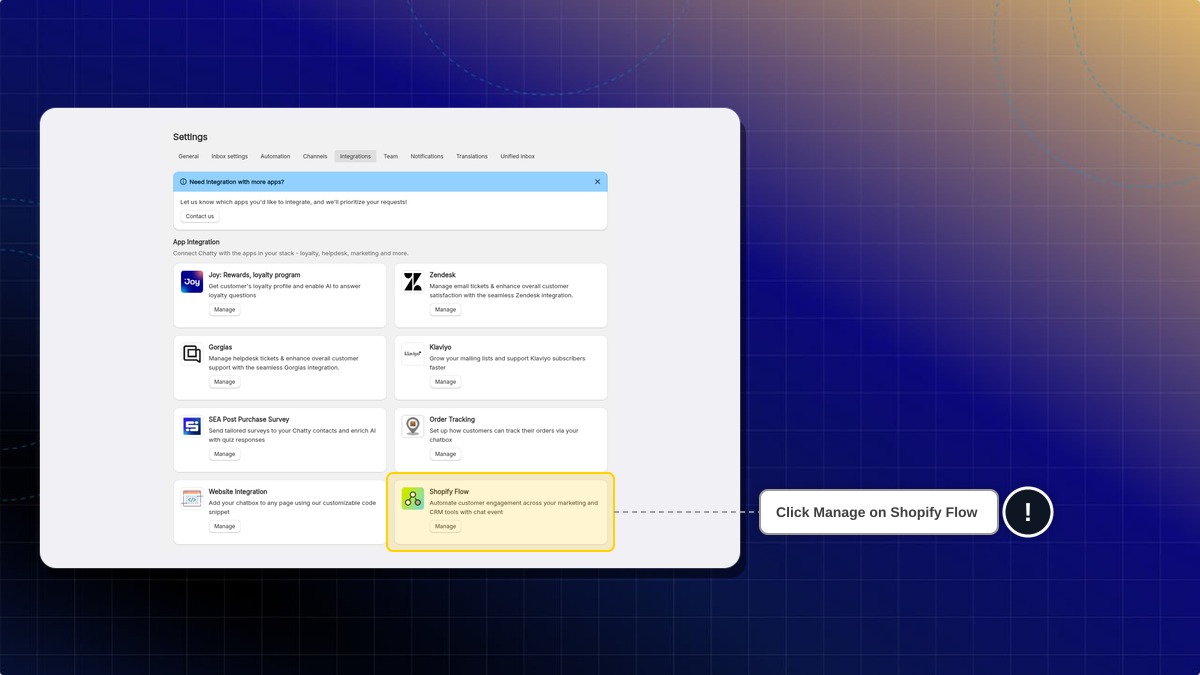Click Manage on the Gorgias card
Viewport: 1200px width, 675px height.
coord(225,382)
